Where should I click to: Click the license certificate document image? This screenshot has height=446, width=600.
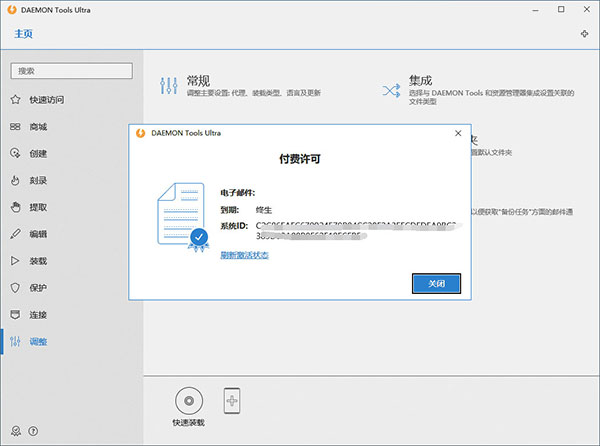183,217
